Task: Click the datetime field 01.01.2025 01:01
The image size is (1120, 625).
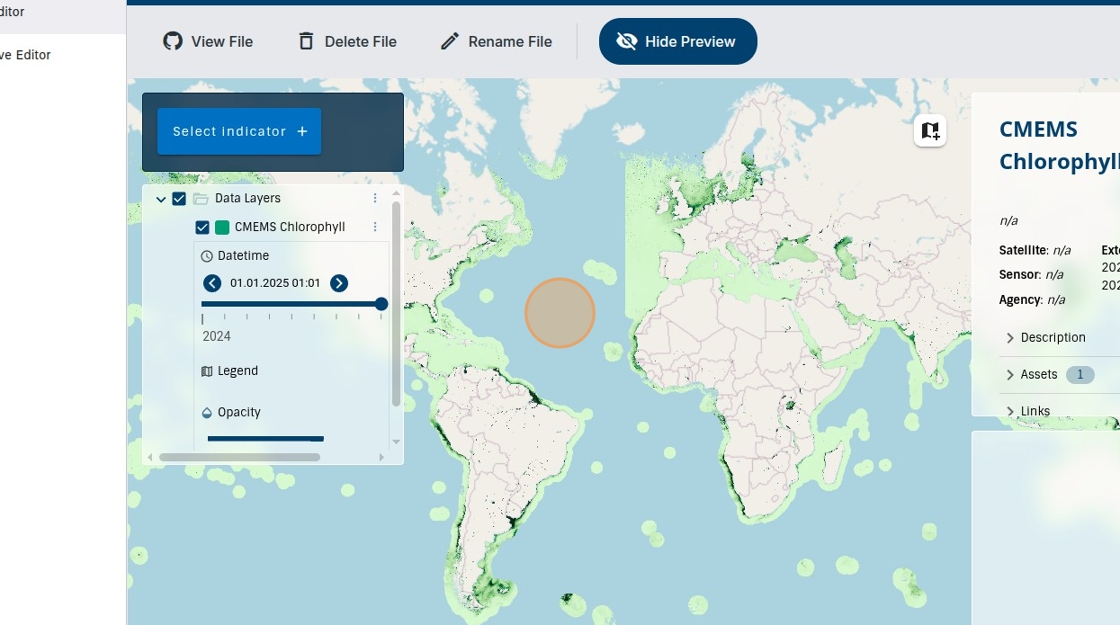Action: pos(275,284)
